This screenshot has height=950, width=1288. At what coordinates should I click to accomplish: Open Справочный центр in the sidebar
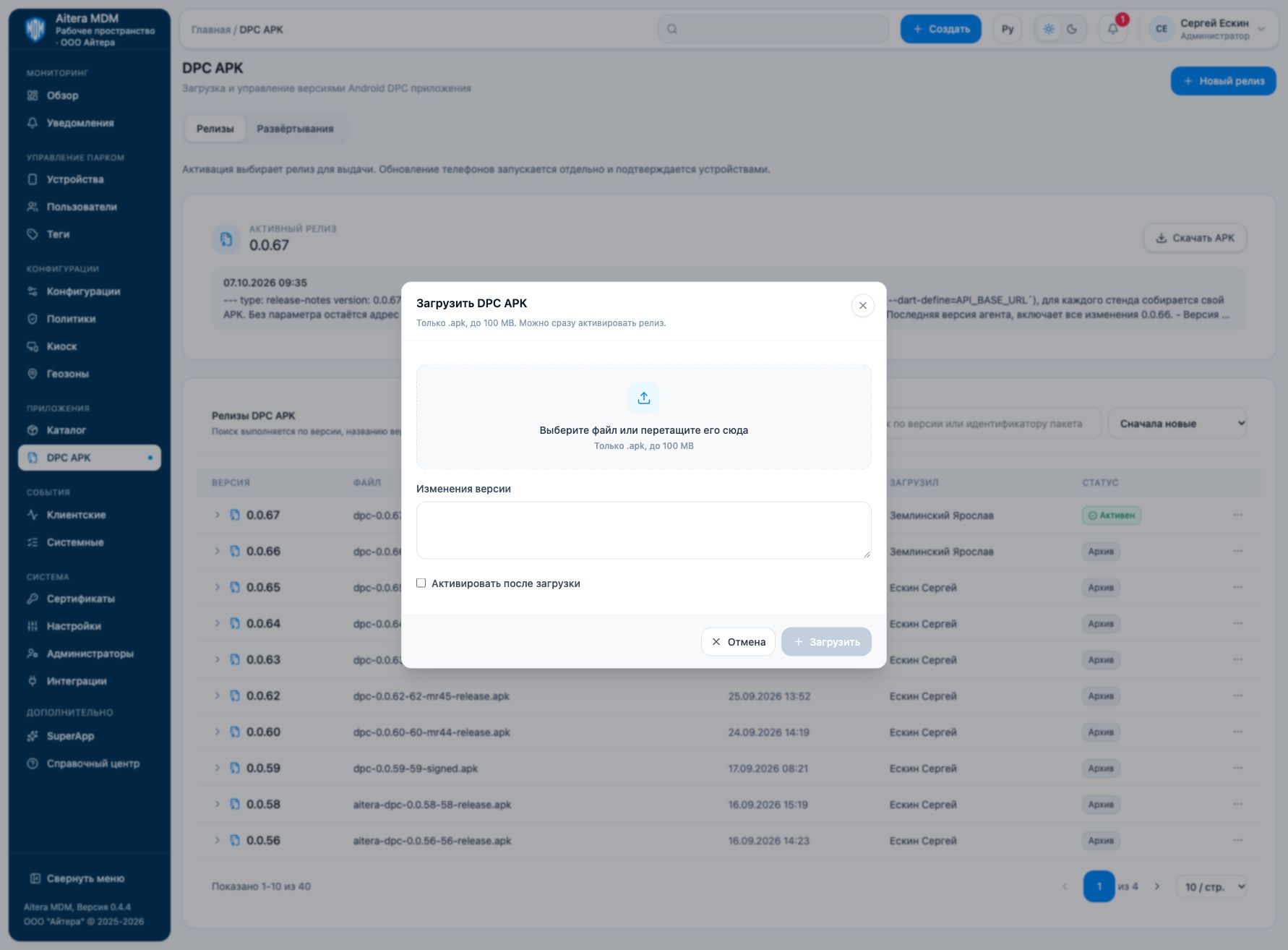(90, 763)
